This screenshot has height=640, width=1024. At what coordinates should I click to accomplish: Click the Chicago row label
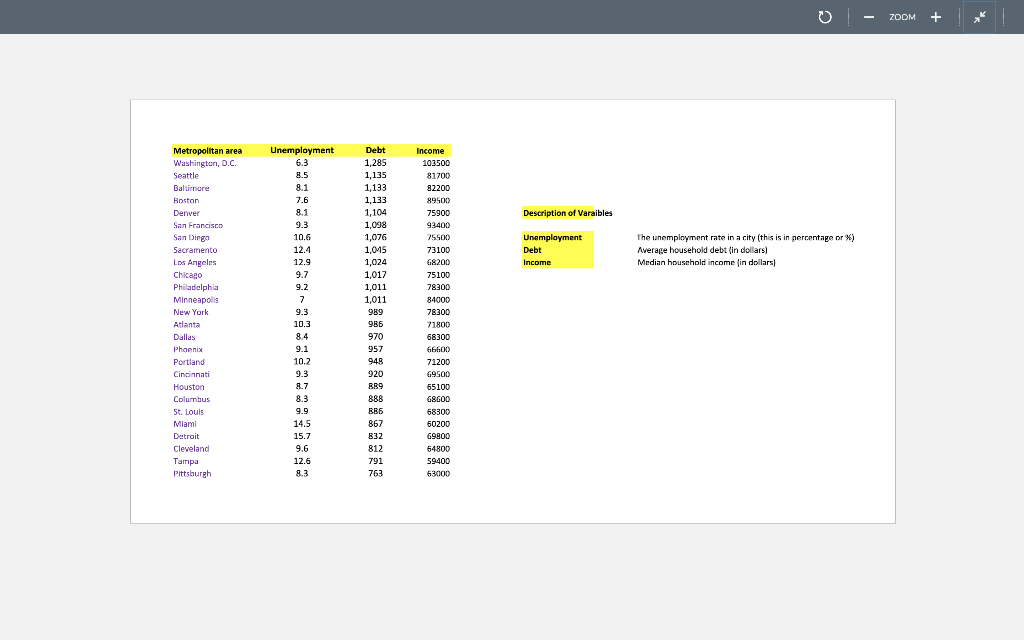pos(187,275)
